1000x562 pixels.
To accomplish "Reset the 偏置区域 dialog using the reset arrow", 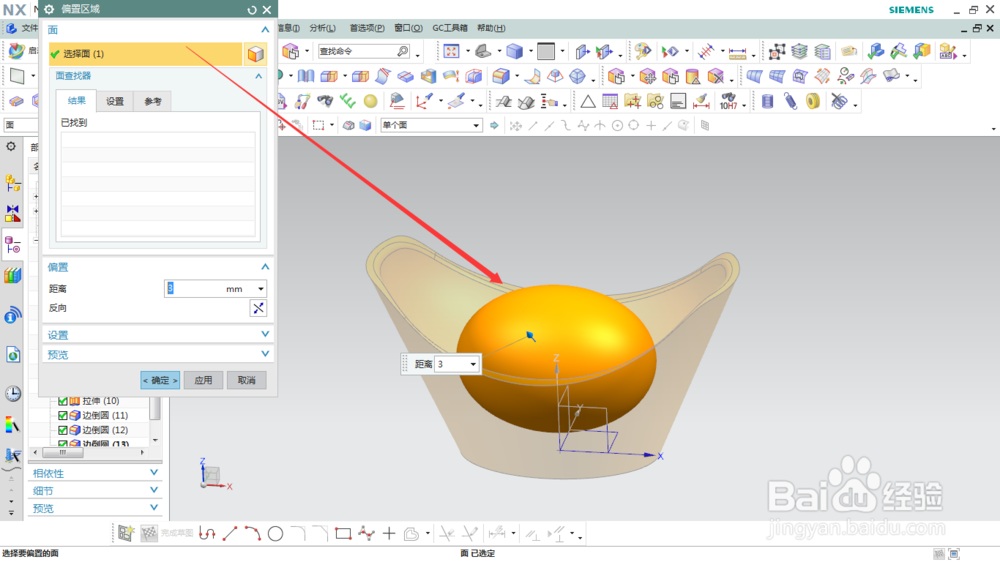I will click(x=252, y=10).
